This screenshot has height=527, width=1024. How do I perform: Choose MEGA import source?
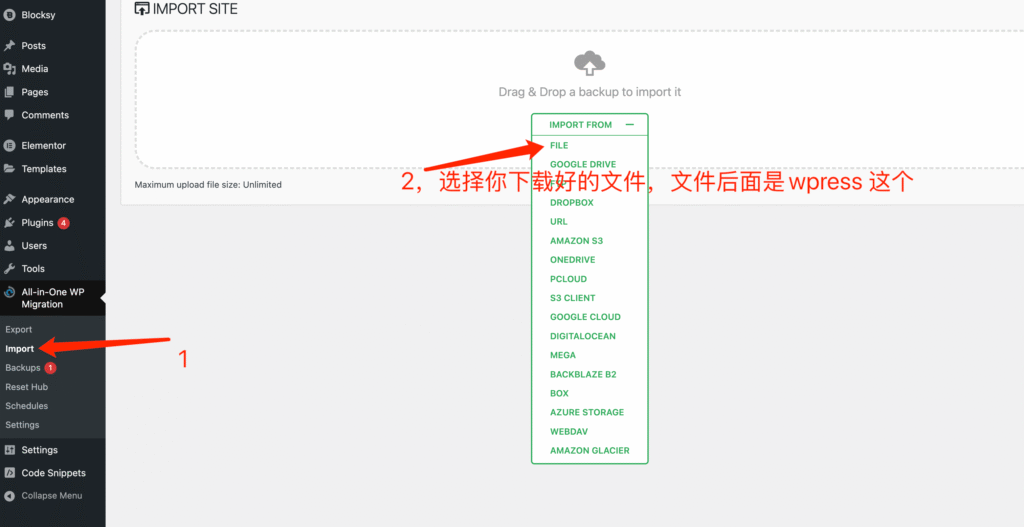pos(562,355)
